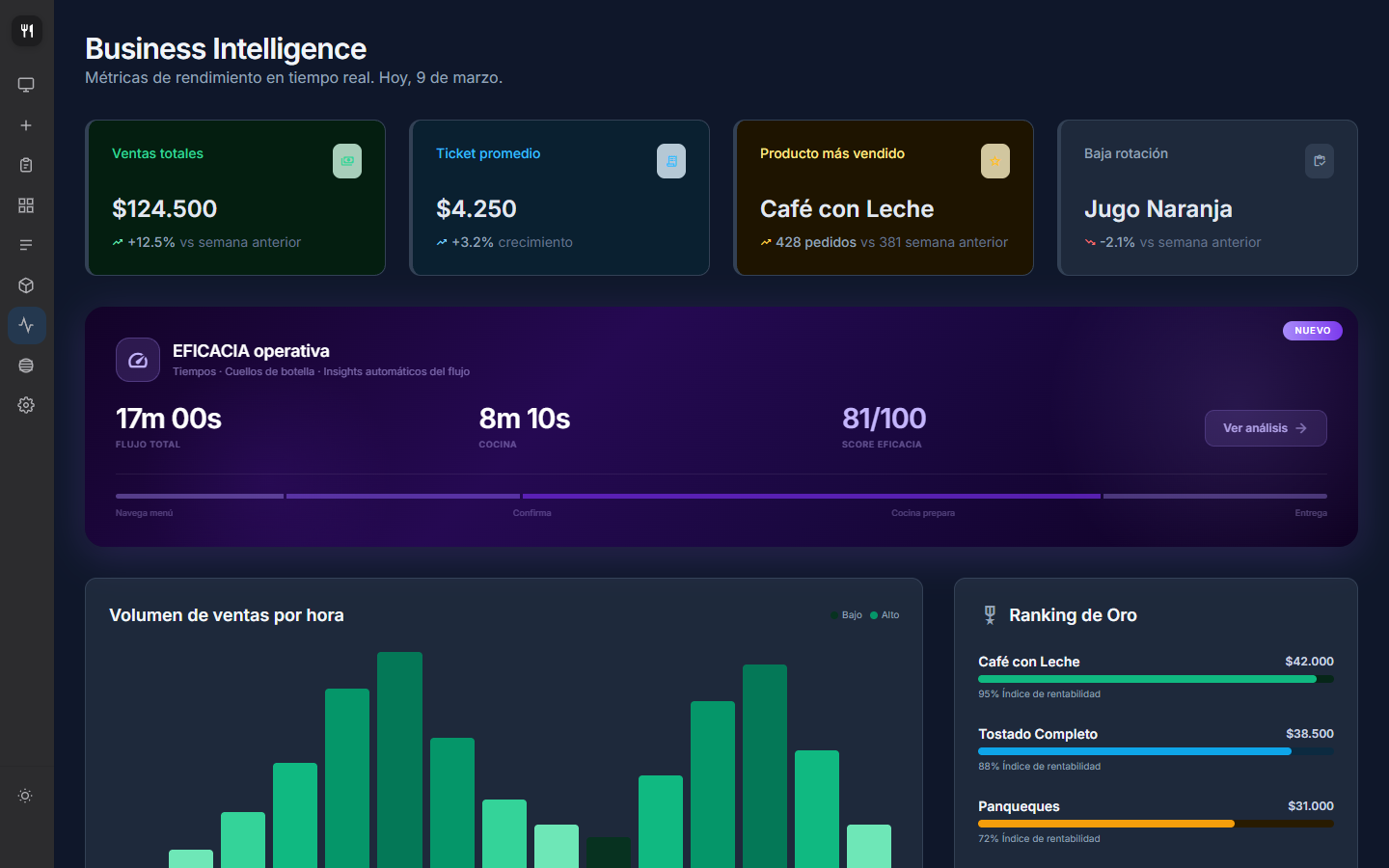The width and height of the screenshot is (1389, 868).
Task: Click the trend arrow before +3.2% crecimiento
Action: (x=442, y=242)
